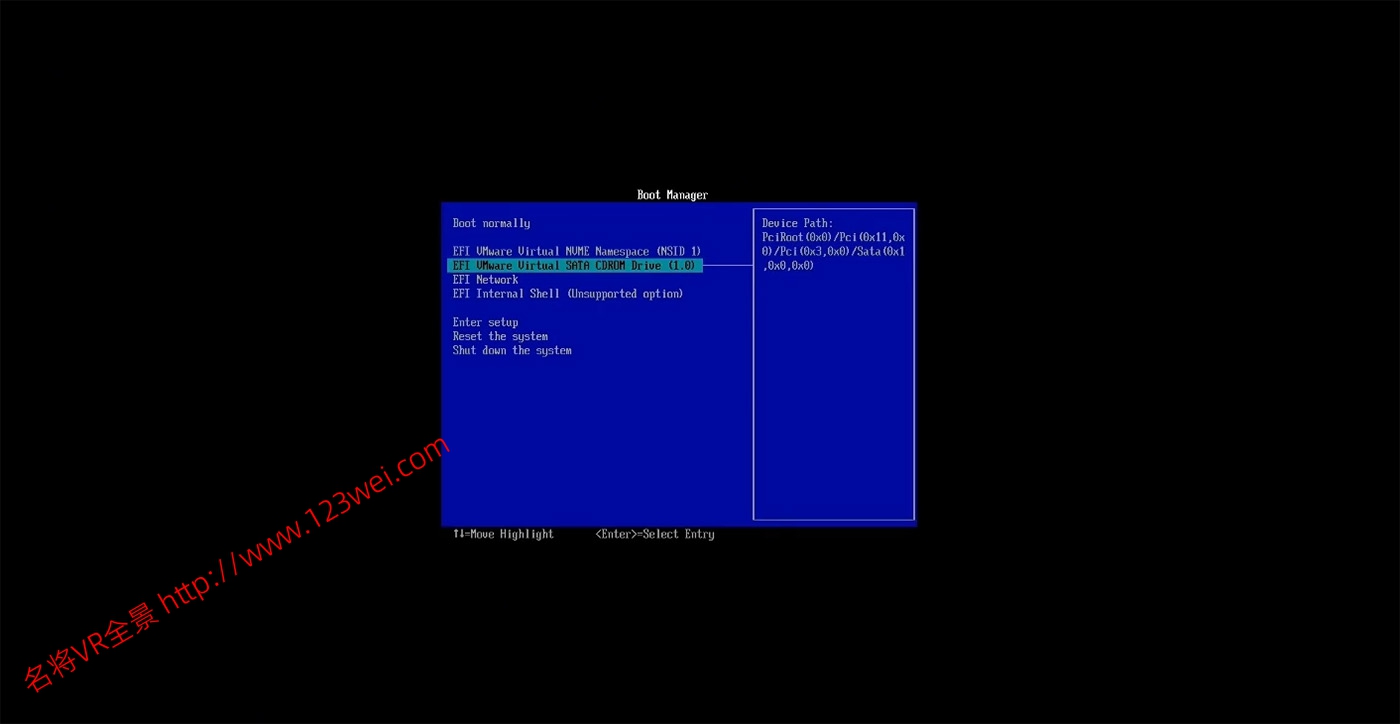The image size is (1400, 724).
Task: Click "Shut down the system"
Action: (x=512, y=350)
